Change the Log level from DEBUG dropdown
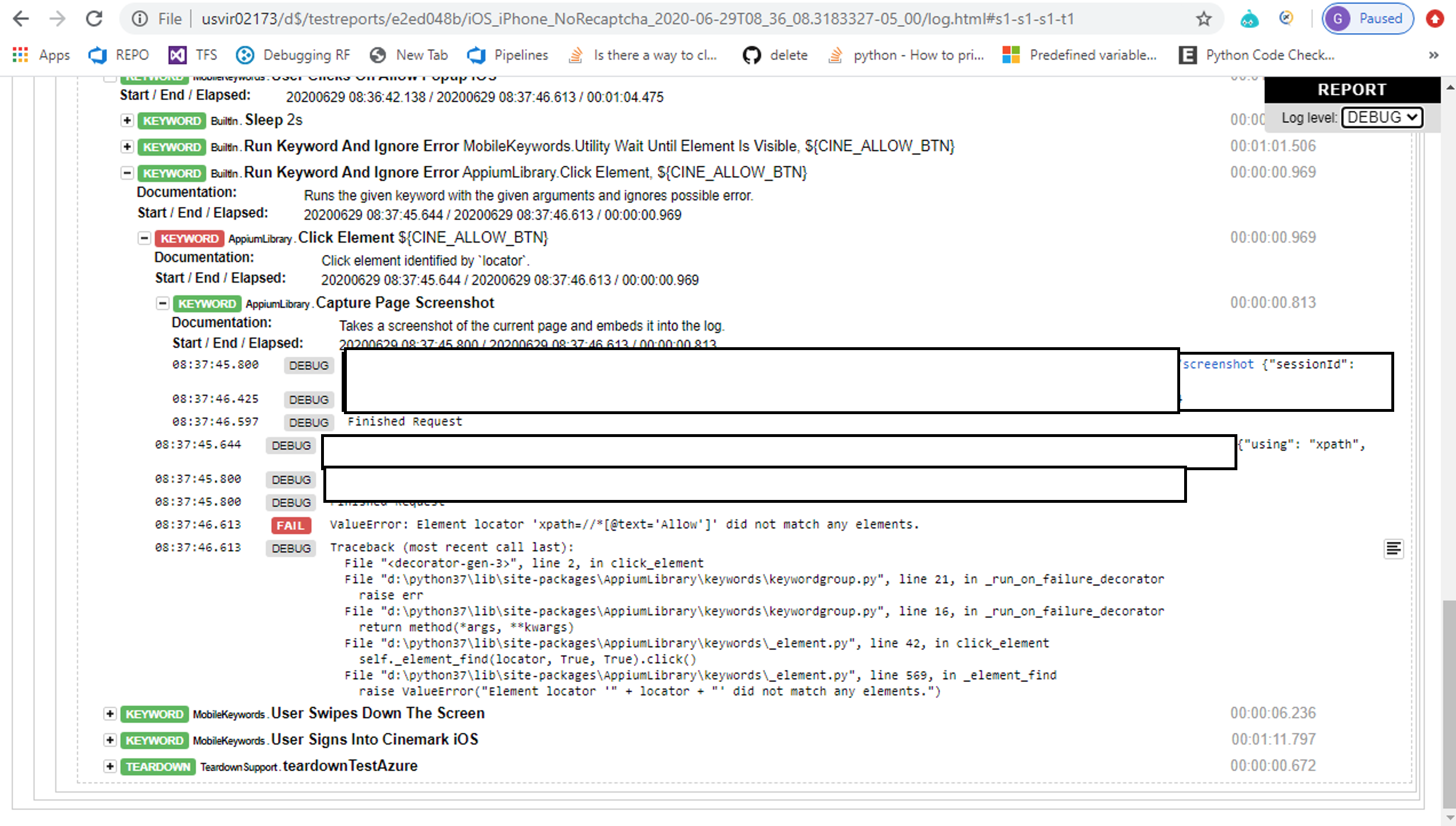The width and height of the screenshot is (1456, 826). coord(1382,117)
